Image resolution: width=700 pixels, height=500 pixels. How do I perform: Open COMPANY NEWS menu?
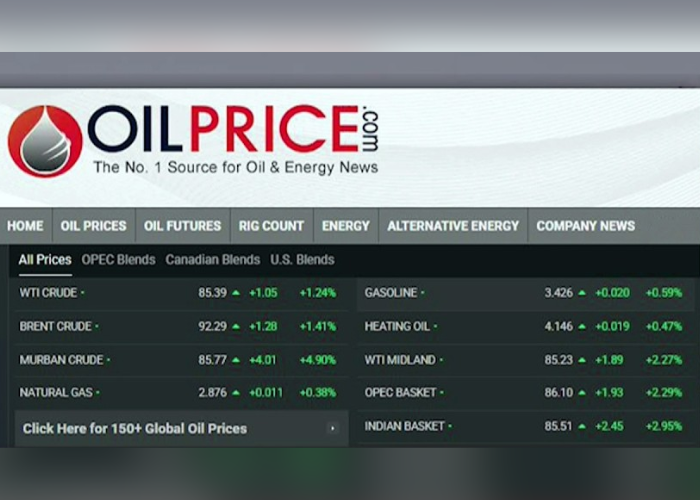pos(585,226)
